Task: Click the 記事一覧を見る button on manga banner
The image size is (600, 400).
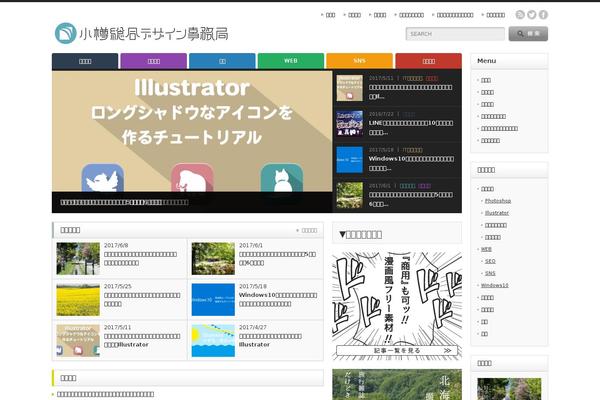Action: 397,350
